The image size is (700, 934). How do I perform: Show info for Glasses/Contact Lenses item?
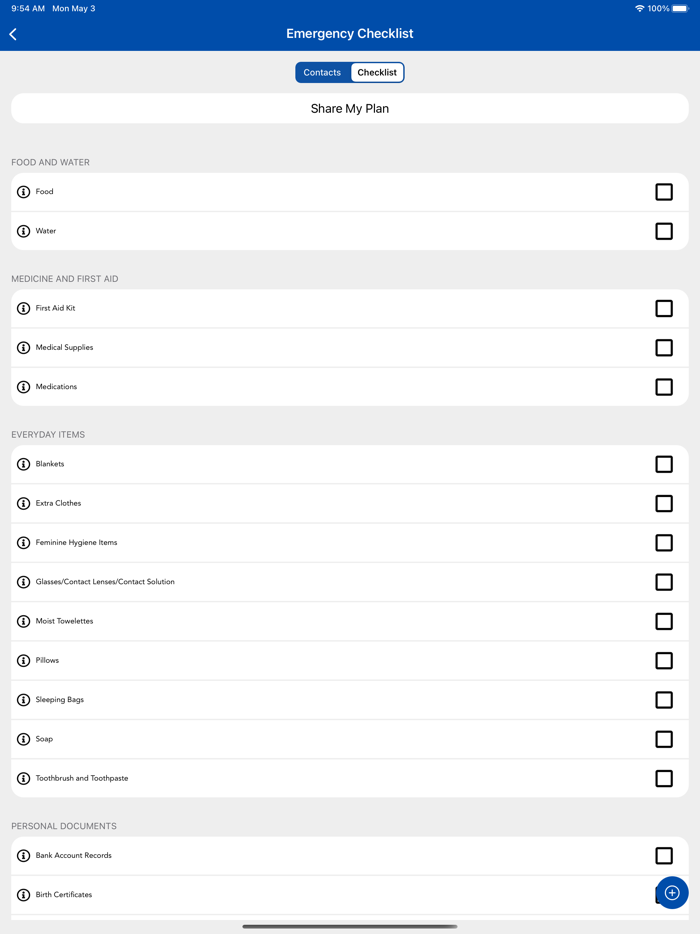pos(23,582)
